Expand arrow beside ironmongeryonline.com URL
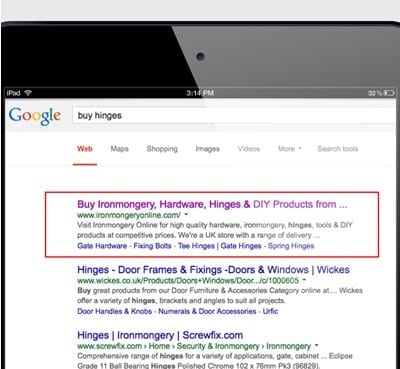Screen dimensions: 400x369 tap(186, 214)
